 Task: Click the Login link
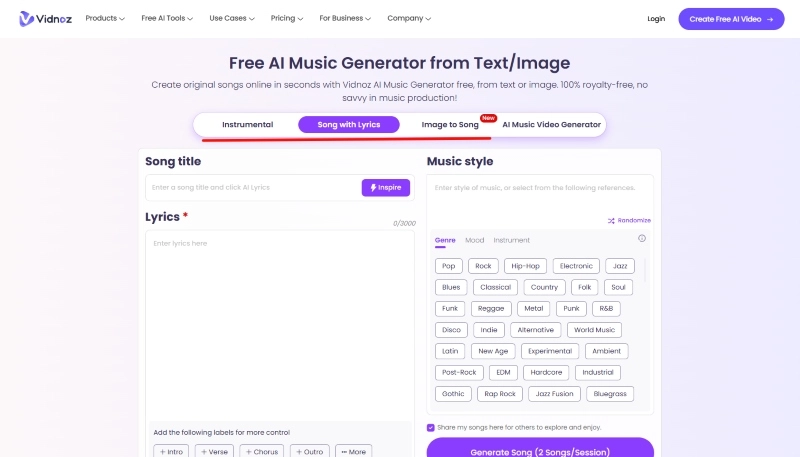pos(656,19)
